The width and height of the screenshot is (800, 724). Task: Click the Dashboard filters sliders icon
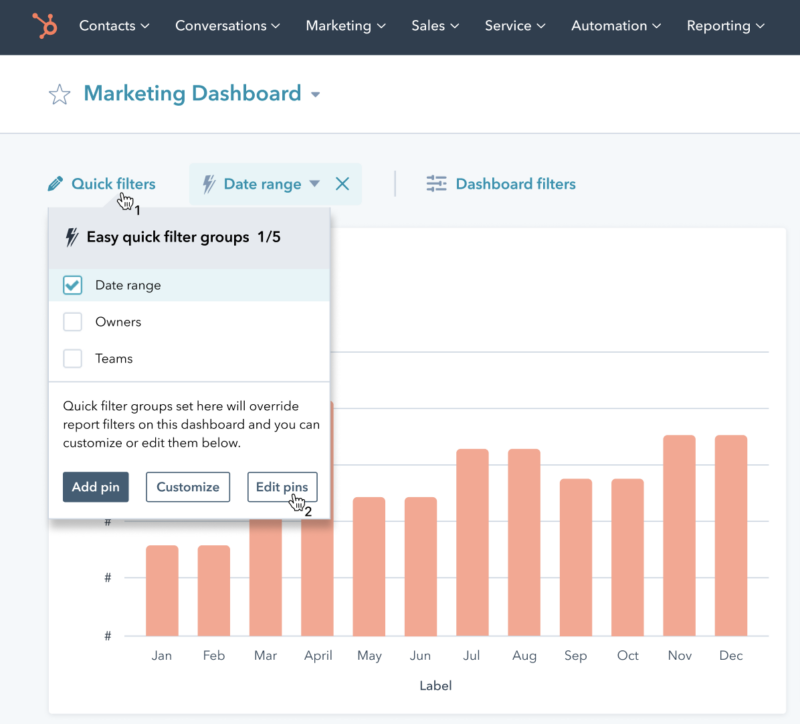pyautogui.click(x=436, y=184)
